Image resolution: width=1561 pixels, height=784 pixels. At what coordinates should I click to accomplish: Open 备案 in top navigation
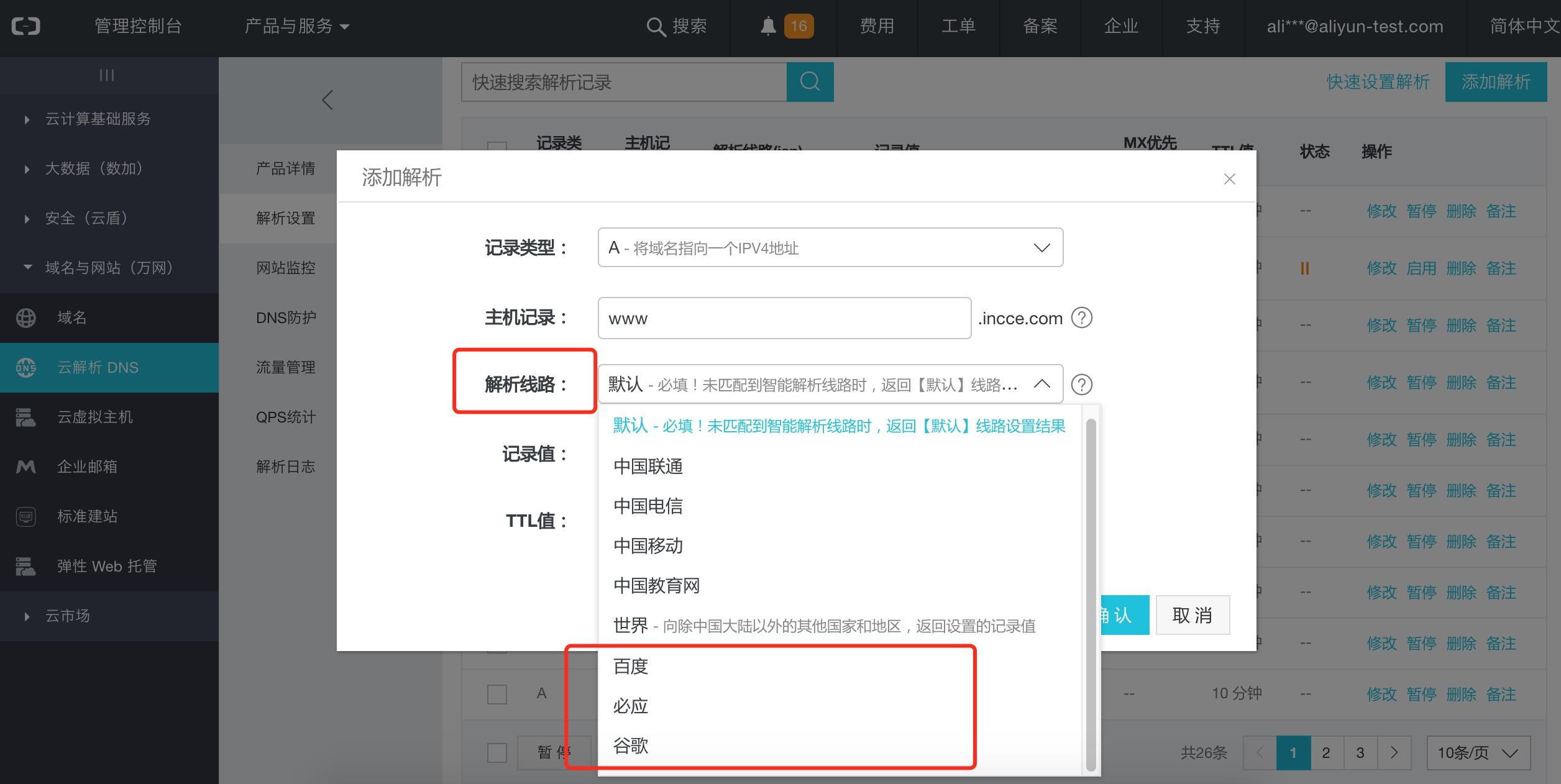coord(1040,26)
